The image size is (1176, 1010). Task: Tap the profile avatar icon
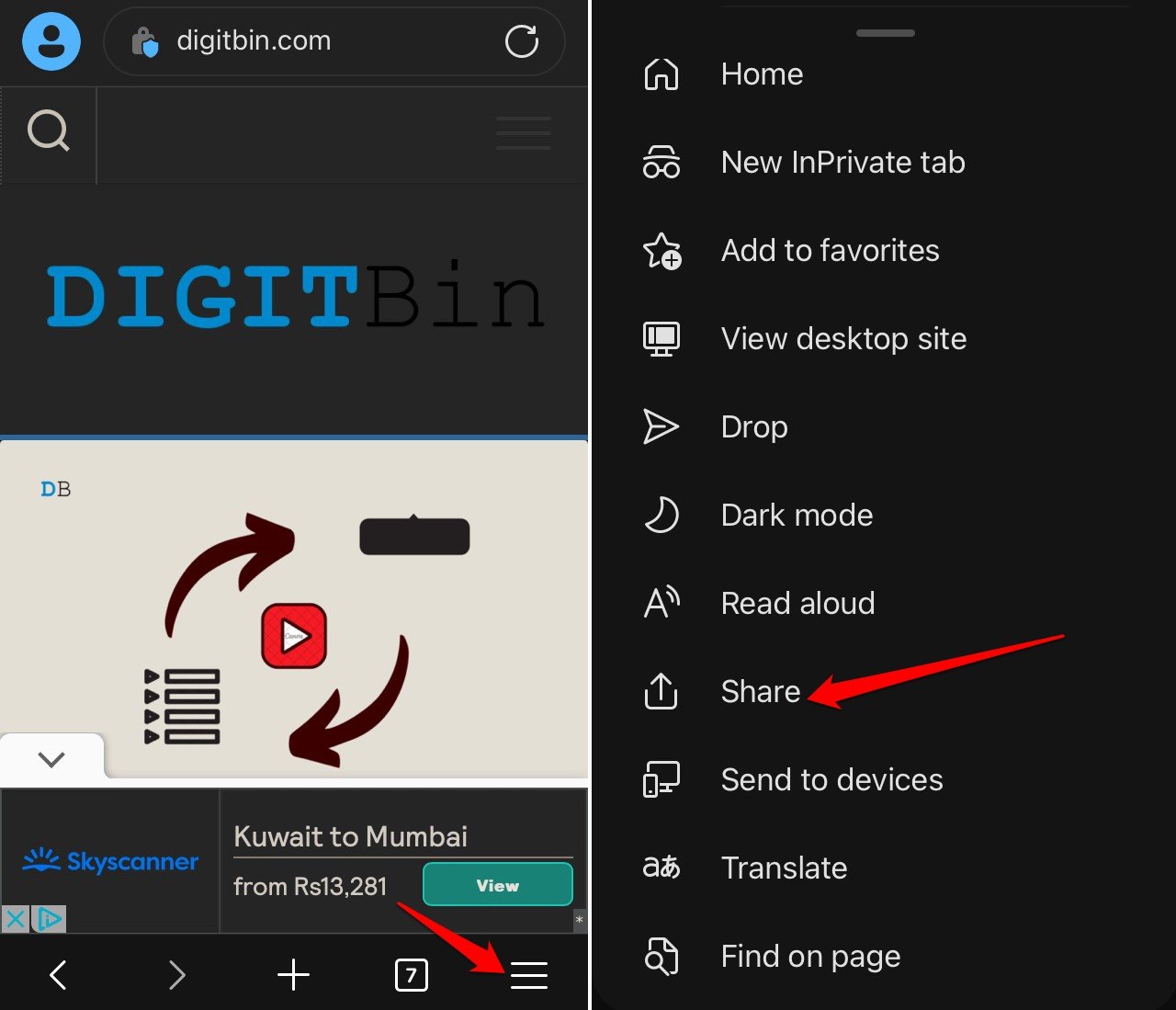coord(51,41)
